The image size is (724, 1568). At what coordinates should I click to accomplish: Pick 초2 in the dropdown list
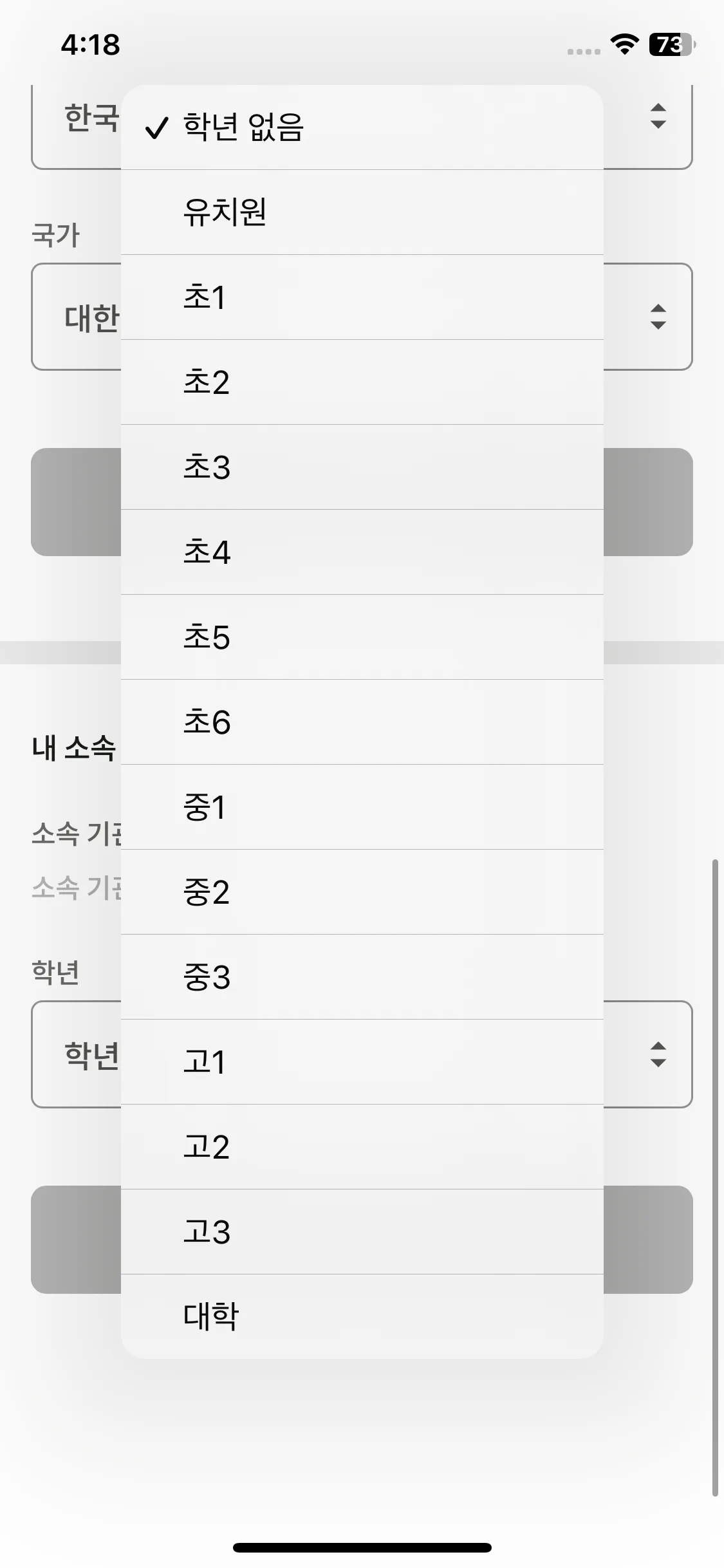click(362, 382)
